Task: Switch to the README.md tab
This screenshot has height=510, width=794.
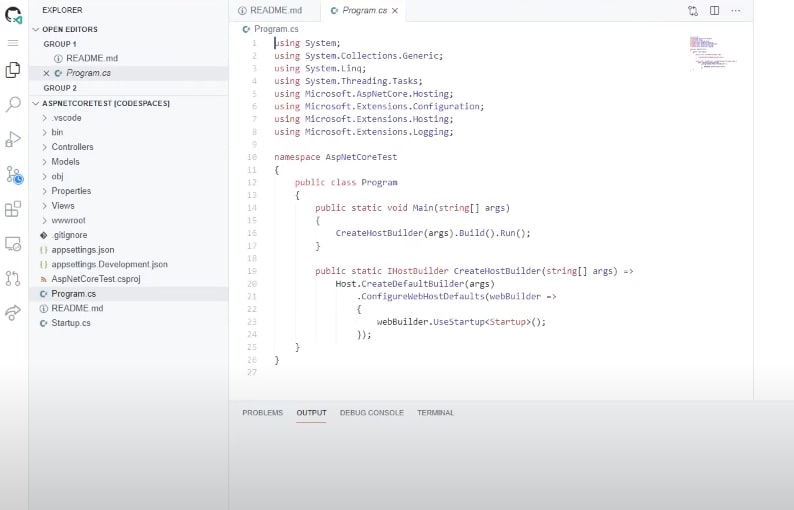Action: (276, 11)
